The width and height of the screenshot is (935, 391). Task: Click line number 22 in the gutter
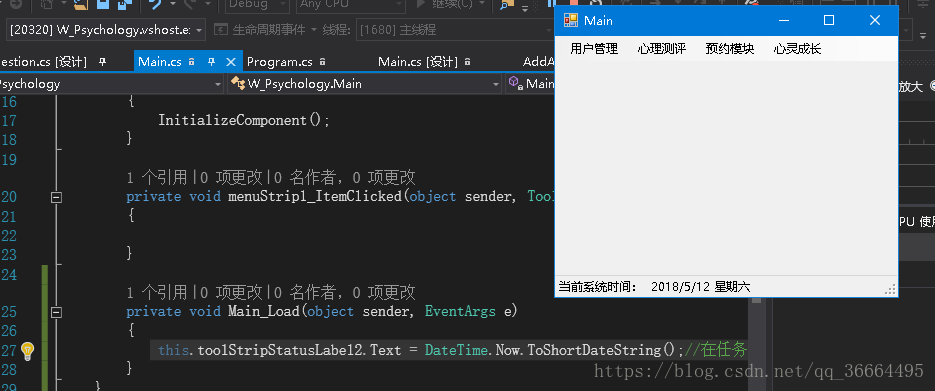(9, 236)
